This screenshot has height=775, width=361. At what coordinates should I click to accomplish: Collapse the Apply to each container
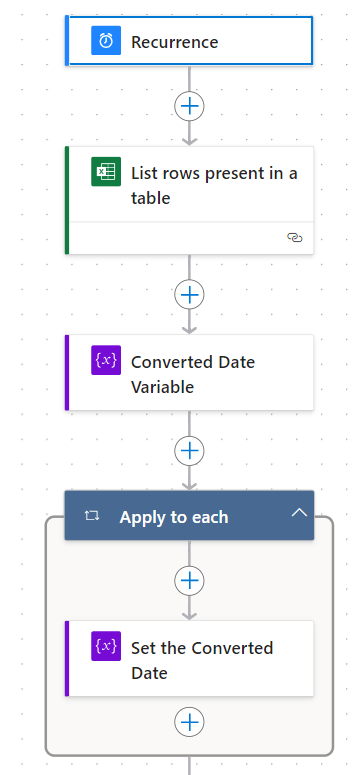299,513
